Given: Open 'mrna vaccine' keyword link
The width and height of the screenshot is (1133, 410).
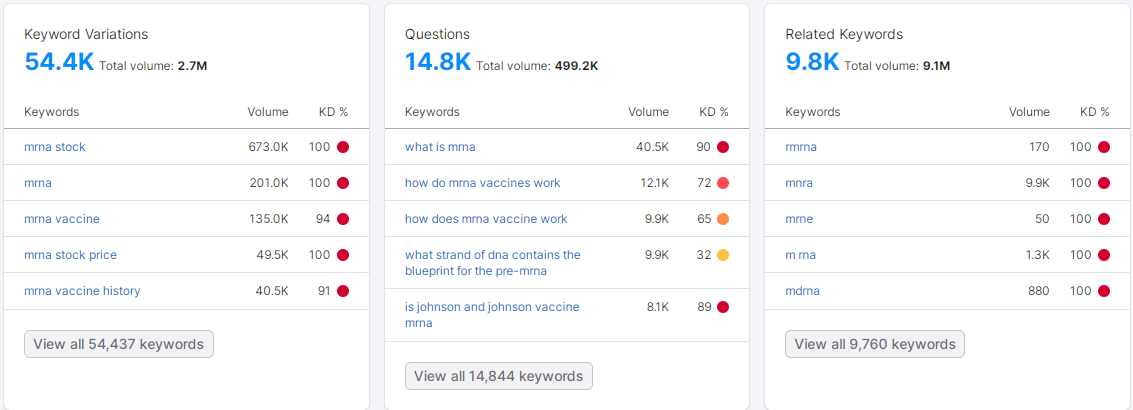Looking at the screenshot, I should [62, 219].
